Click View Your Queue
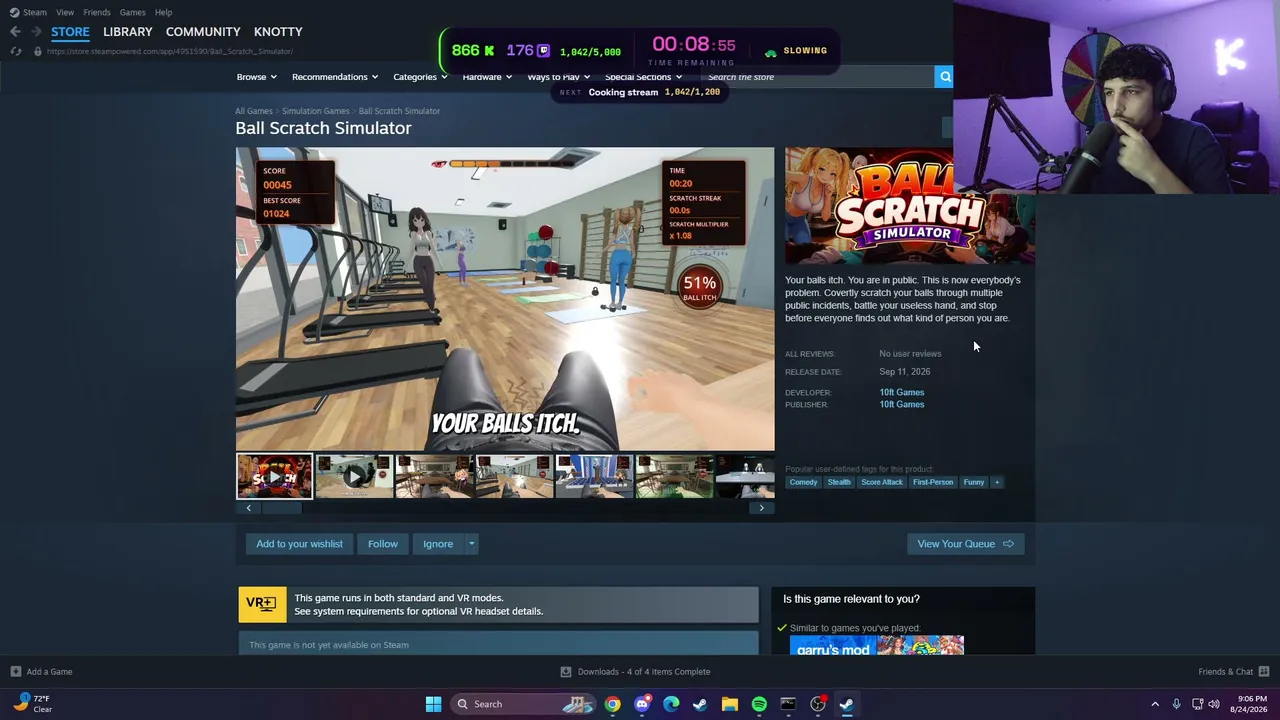Screen dimensions: 1280x720 pyautogui.click(x=965, y=544)
